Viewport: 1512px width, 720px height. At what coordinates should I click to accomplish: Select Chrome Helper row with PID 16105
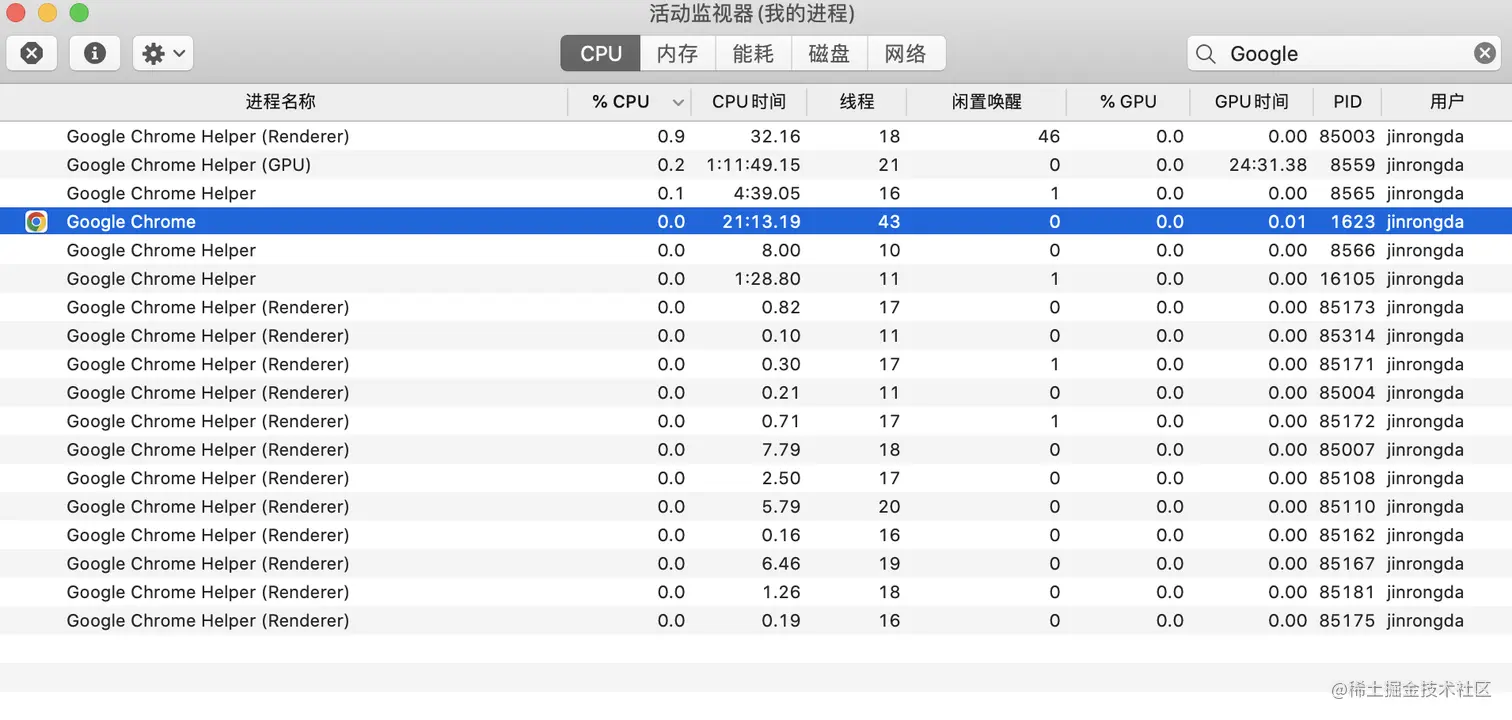pos(161,279)
